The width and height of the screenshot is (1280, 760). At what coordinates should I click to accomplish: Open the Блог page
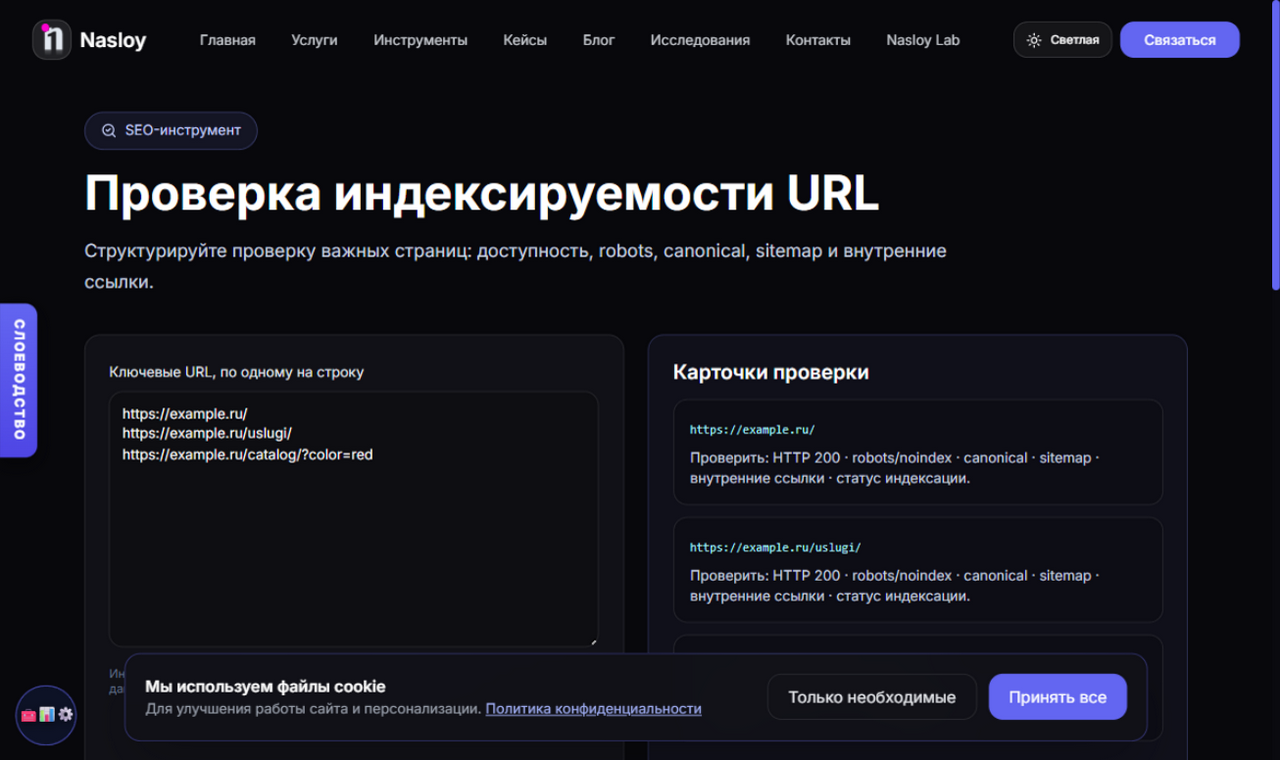pyautogui.click(x=598, y=40)
